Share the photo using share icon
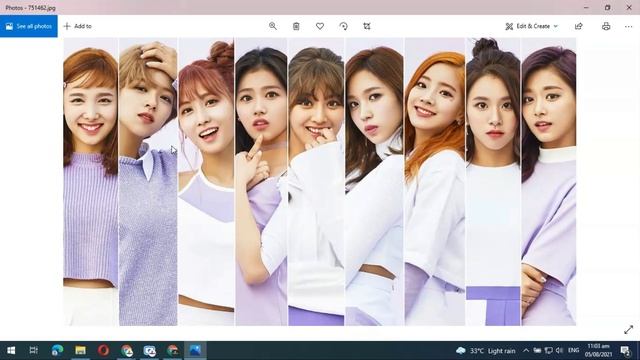This screenshot has width=640, height=360. pyautogui.click(x=578, y=26)
